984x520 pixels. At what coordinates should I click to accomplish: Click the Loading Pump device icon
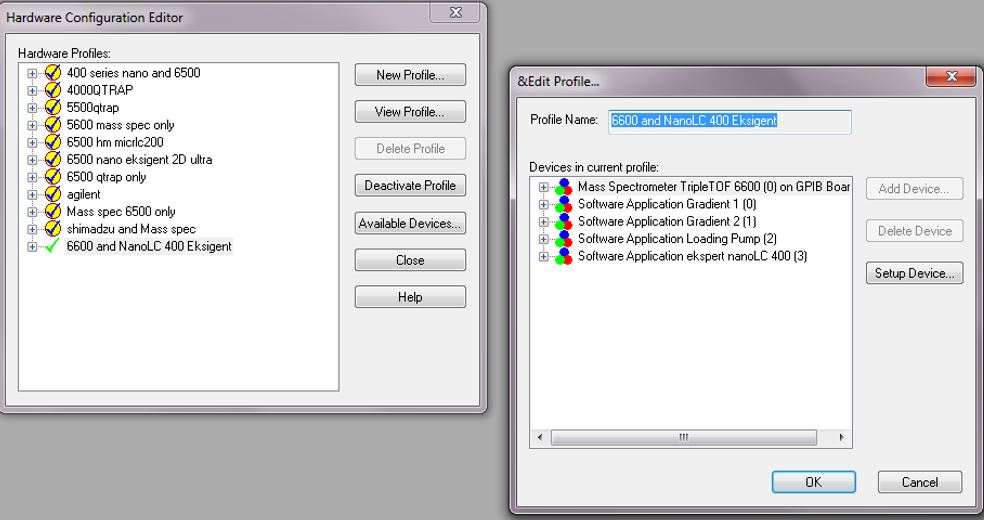coord(565,239)
